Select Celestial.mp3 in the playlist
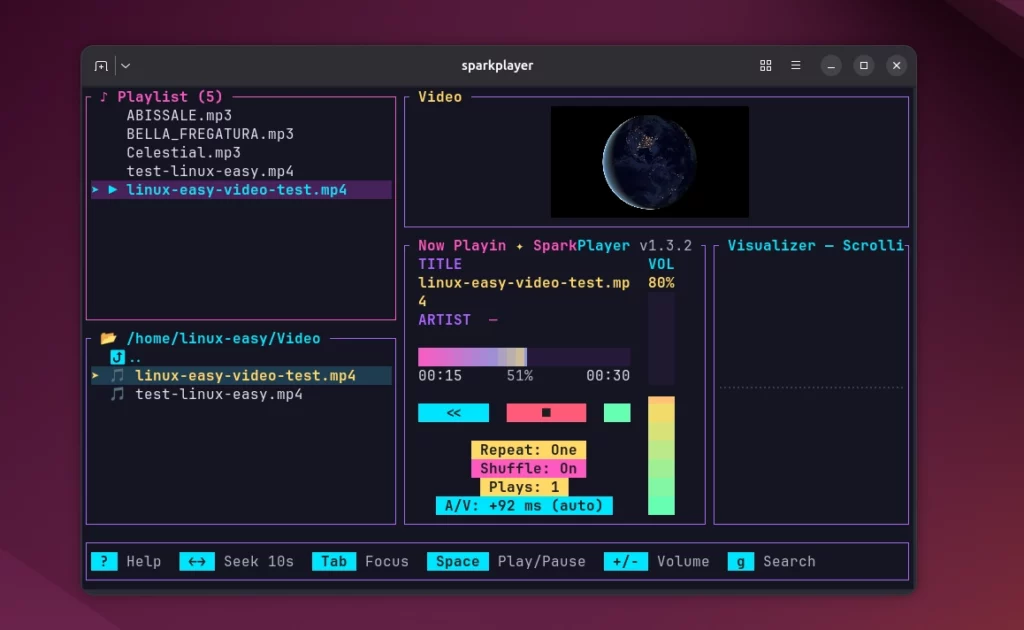The height and width of the screenshot is (630, 1024). [x=184, y=153]
